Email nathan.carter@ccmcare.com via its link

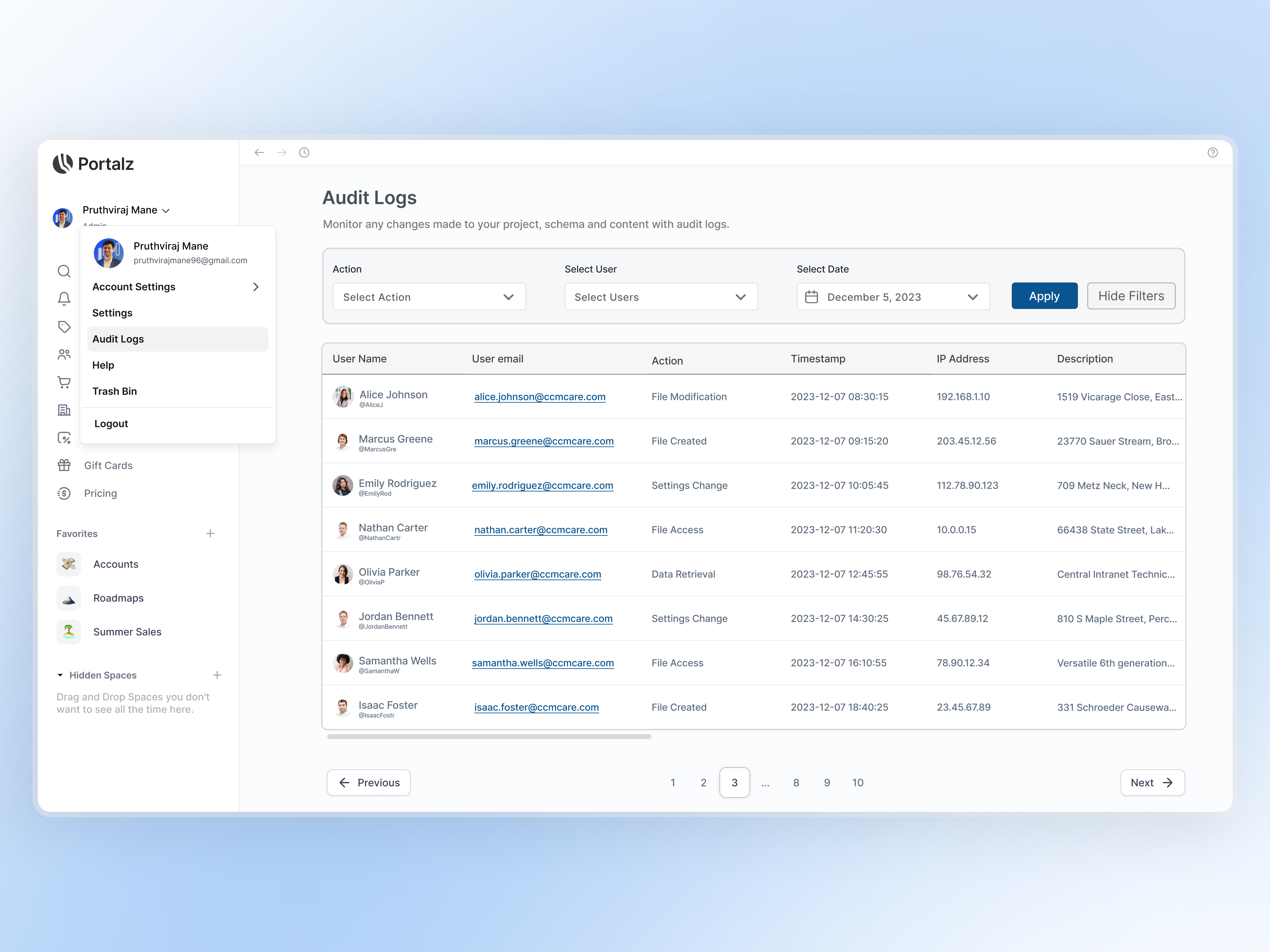[540, 530]
